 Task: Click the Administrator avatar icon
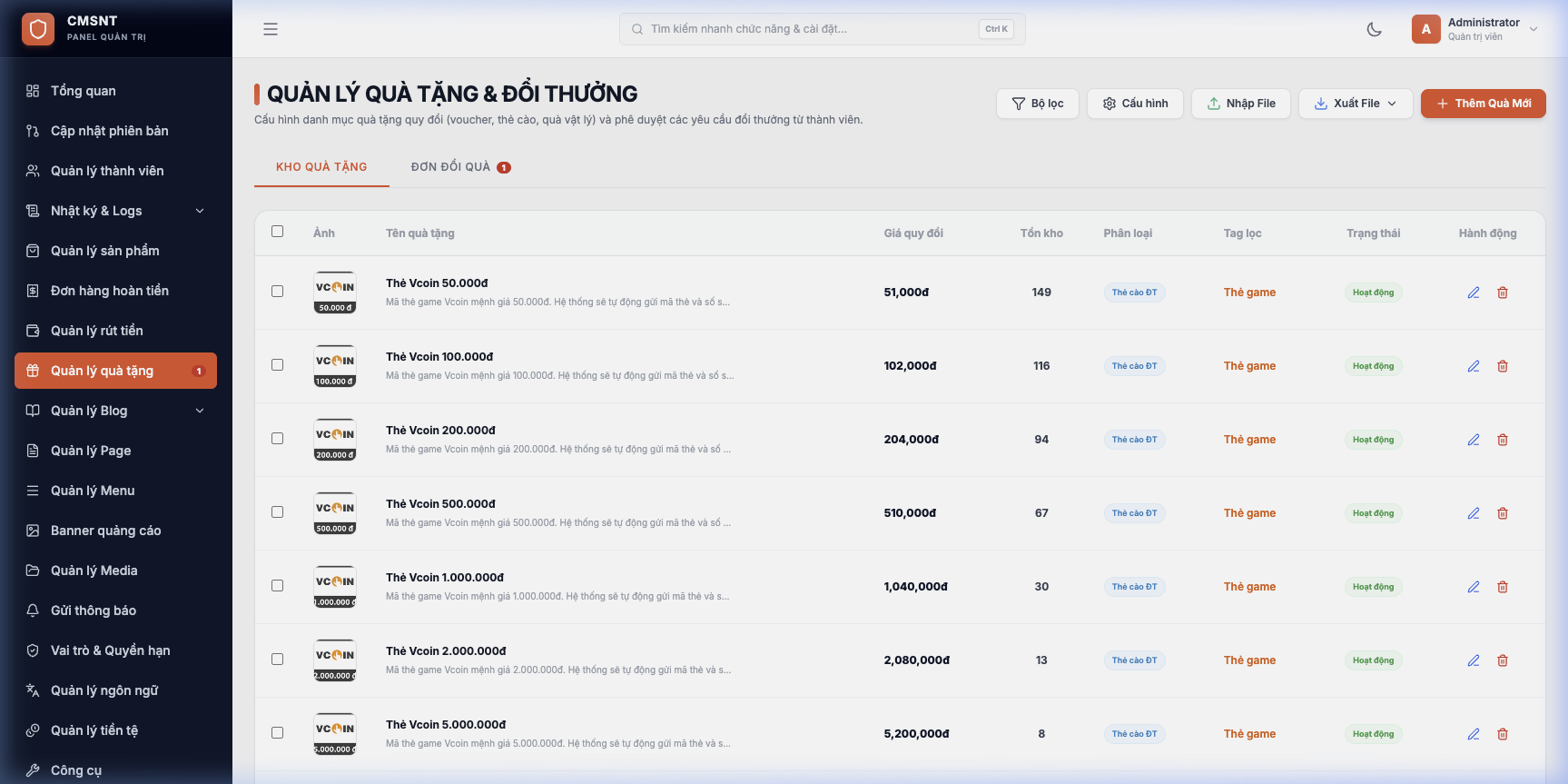tap(1426, 29)
